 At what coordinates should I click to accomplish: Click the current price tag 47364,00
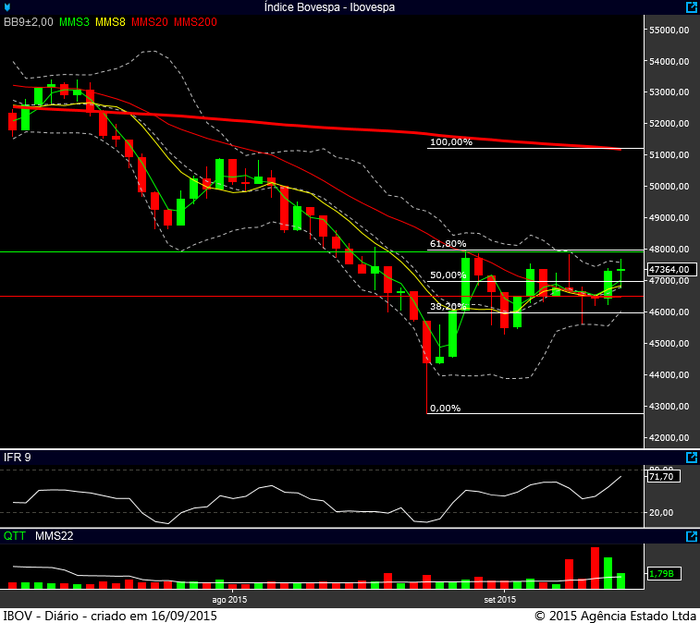[x=671, y=269]
